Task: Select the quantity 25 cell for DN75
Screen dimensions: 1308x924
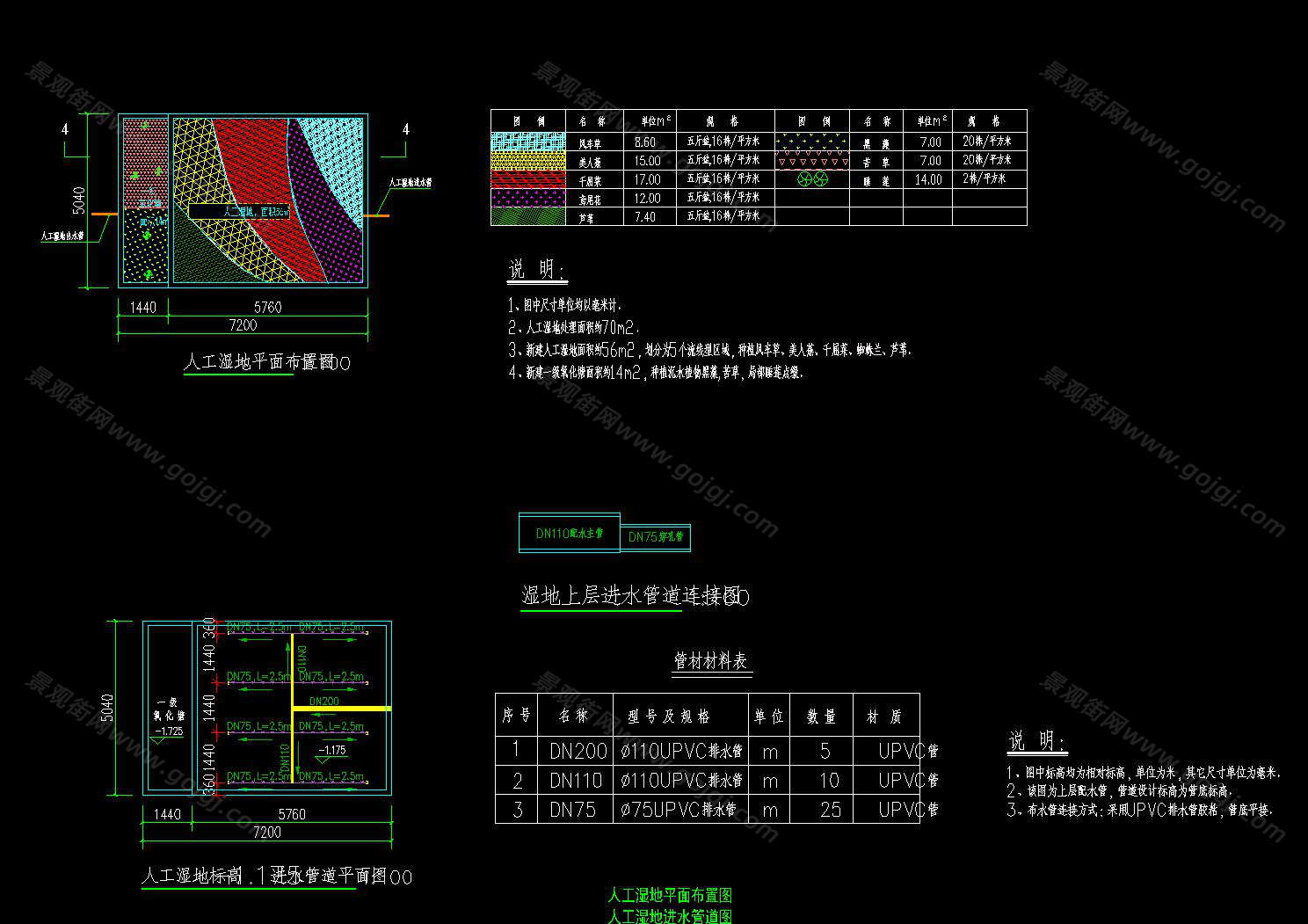Action: pyautogui.click(x=830, y=810)
